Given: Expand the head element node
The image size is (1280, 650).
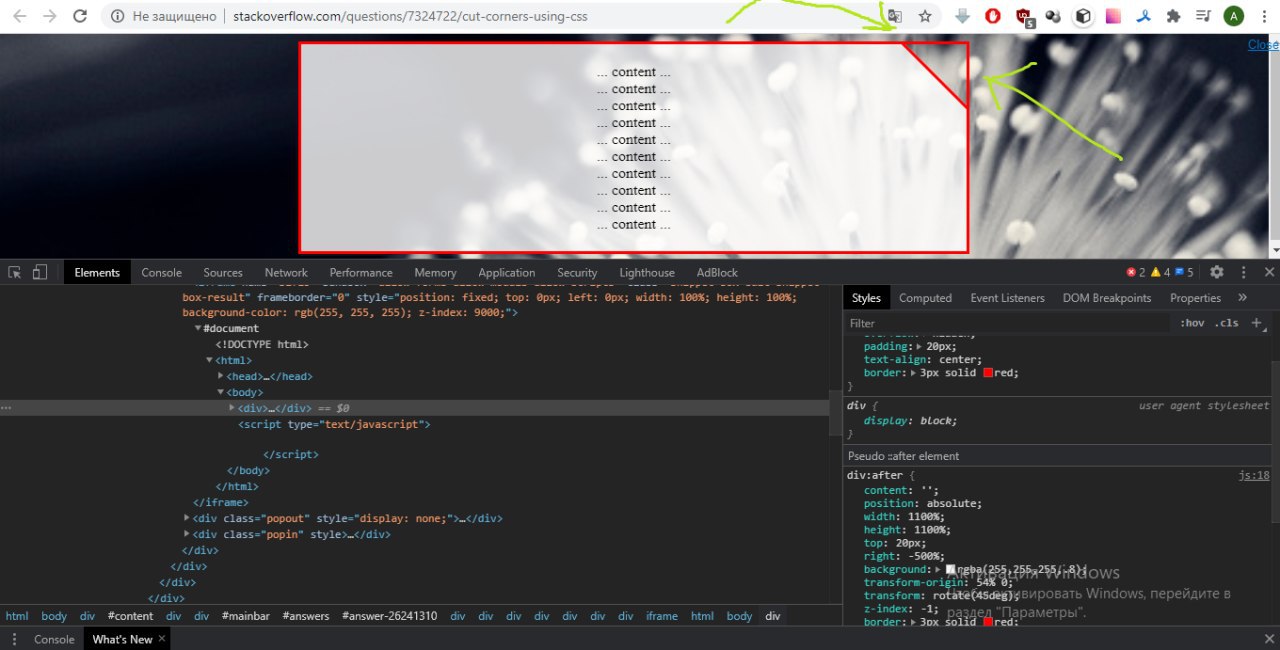Looking at the screenshot, I should click(221, 376).
